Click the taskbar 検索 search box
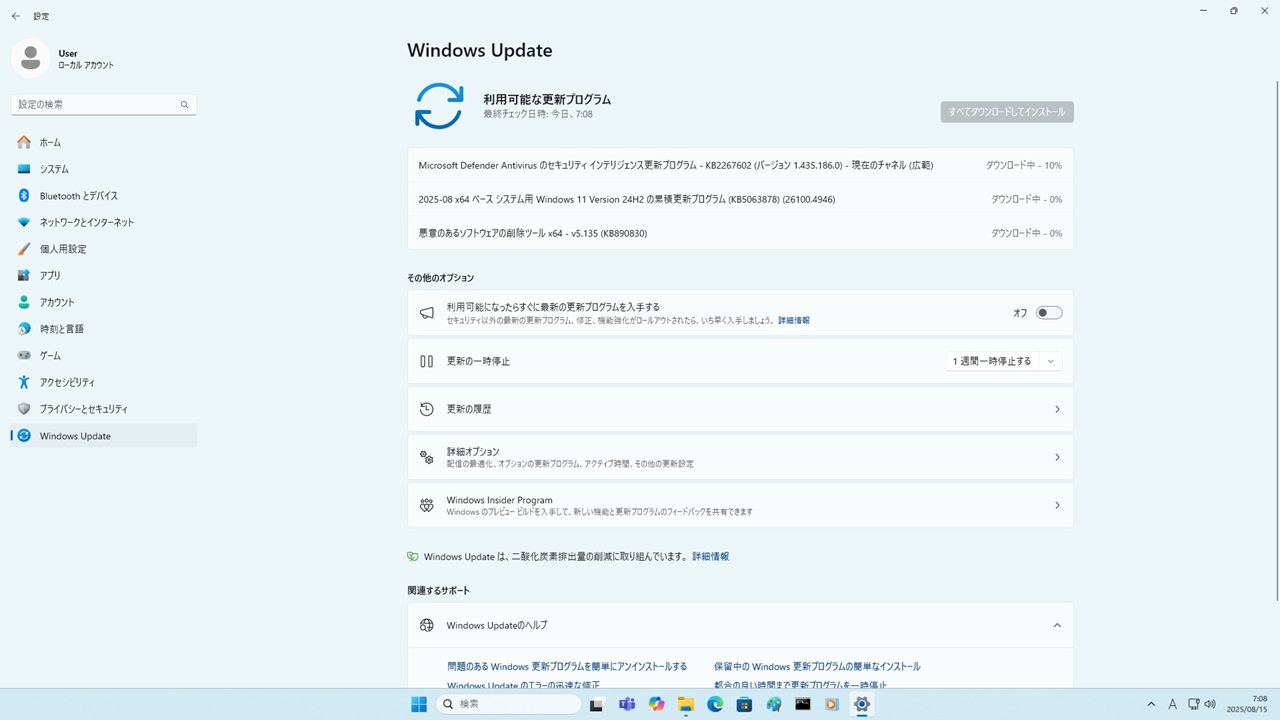Viewport: 1280px width, 720px height. (508, 704)
